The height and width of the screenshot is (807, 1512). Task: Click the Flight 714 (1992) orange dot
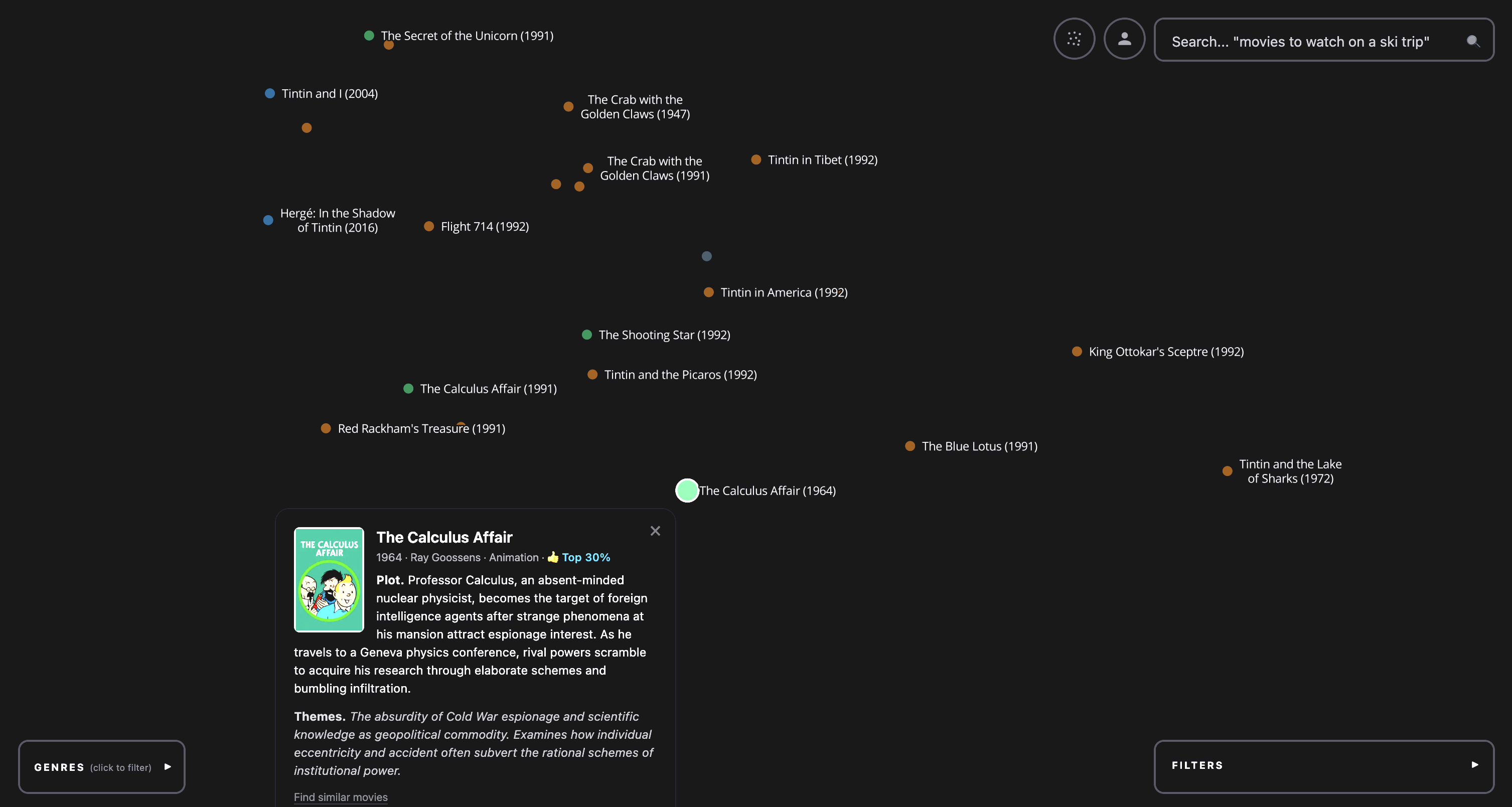click(x=428, y=227)
